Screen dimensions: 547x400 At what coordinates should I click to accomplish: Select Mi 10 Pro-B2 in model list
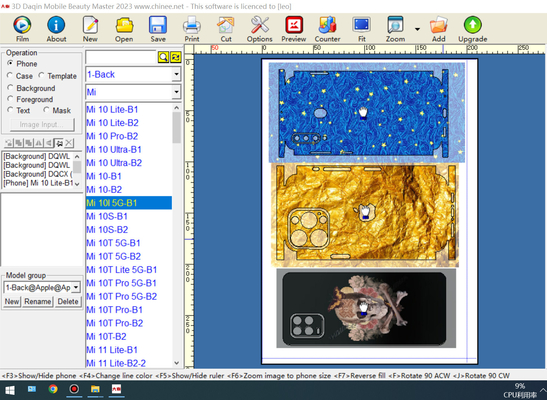click(x=129, y=136)
